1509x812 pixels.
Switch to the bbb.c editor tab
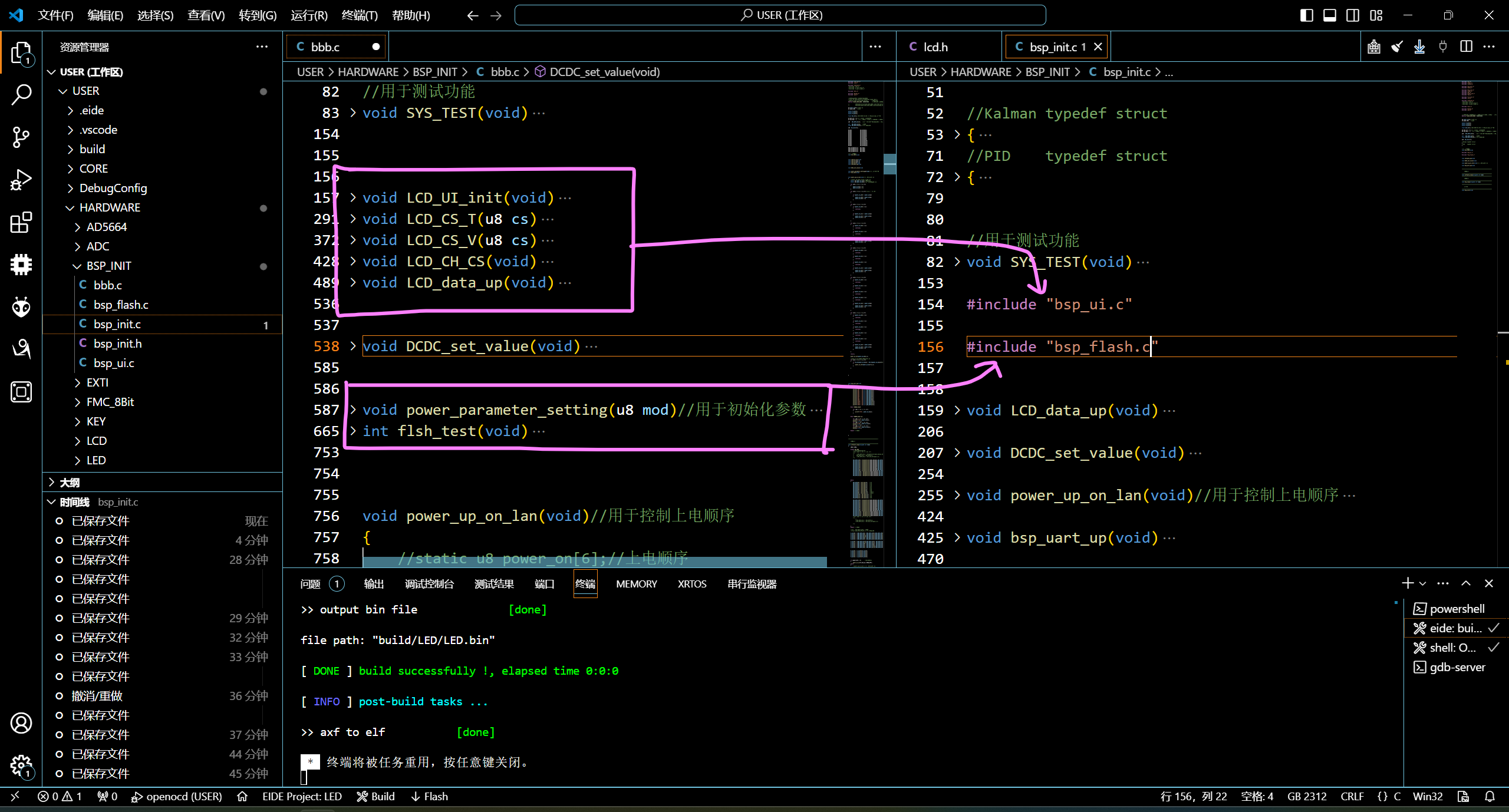point(336,47)
